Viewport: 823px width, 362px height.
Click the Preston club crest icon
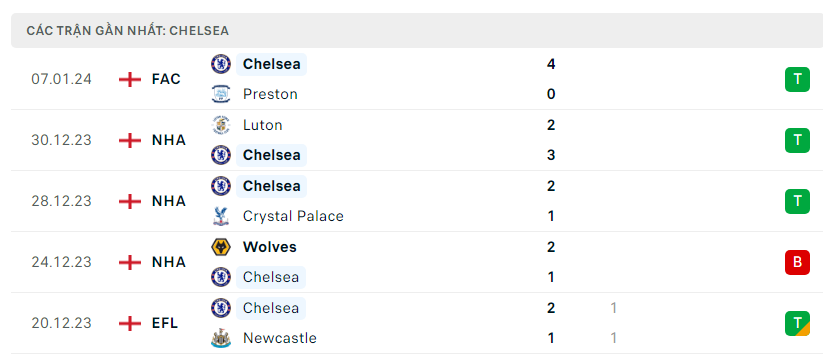click(x=221, y=94)
